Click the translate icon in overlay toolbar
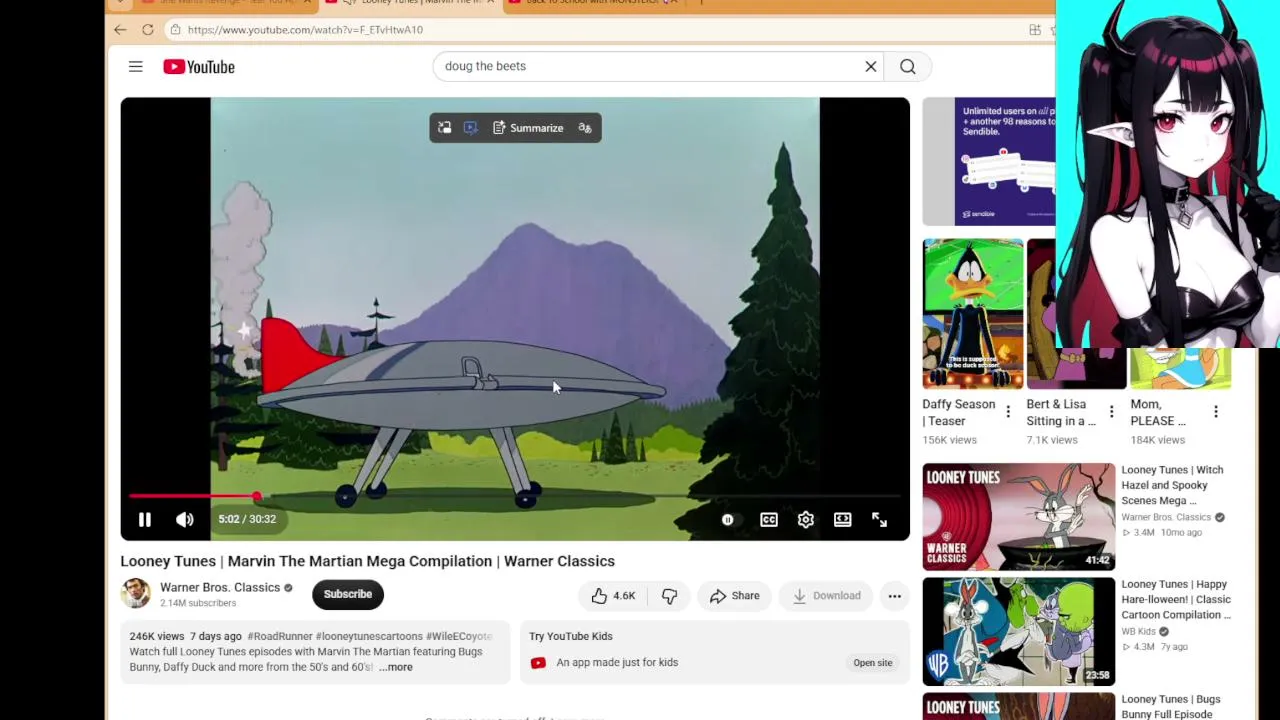Image resolution: width=1280 pixels, height=720 pixels. click(585, 128)
